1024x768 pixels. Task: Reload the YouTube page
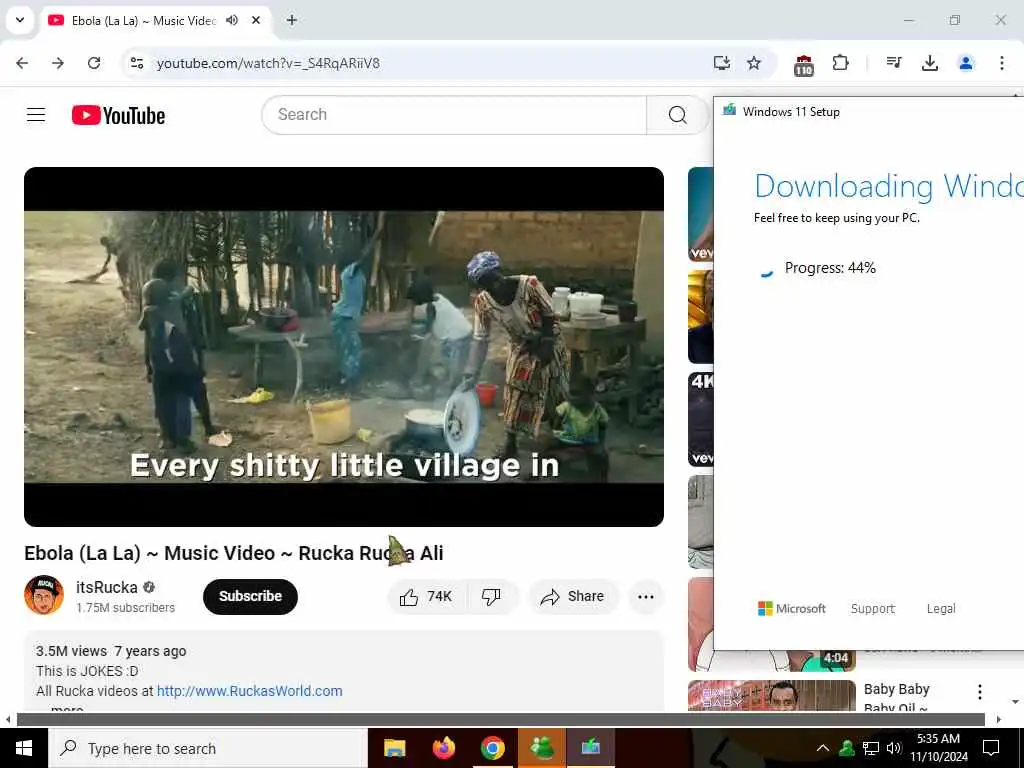94,63
